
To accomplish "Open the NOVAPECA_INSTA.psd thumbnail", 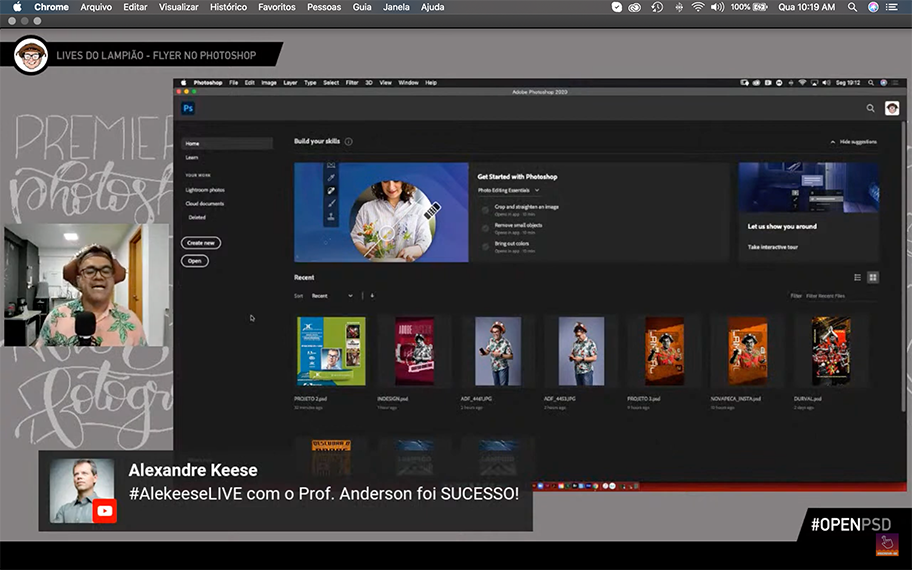I will 747,351.
